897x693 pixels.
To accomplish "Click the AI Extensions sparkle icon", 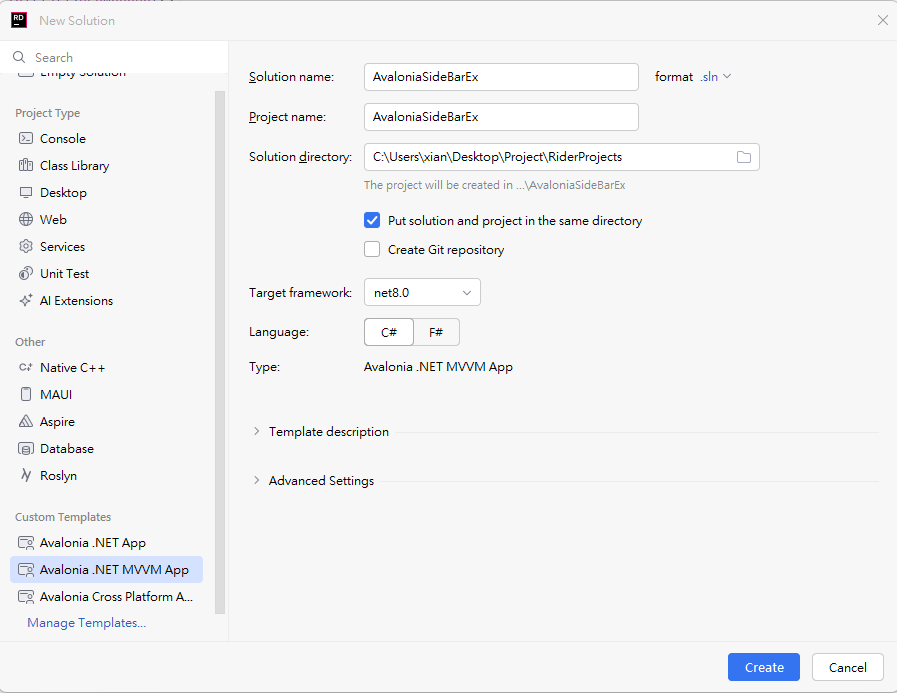I will tap(26, 301).
